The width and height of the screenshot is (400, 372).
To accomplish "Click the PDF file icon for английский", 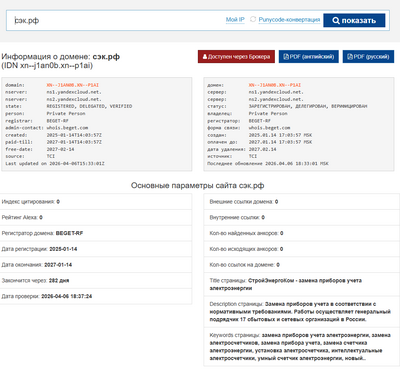I will (286, 57).
